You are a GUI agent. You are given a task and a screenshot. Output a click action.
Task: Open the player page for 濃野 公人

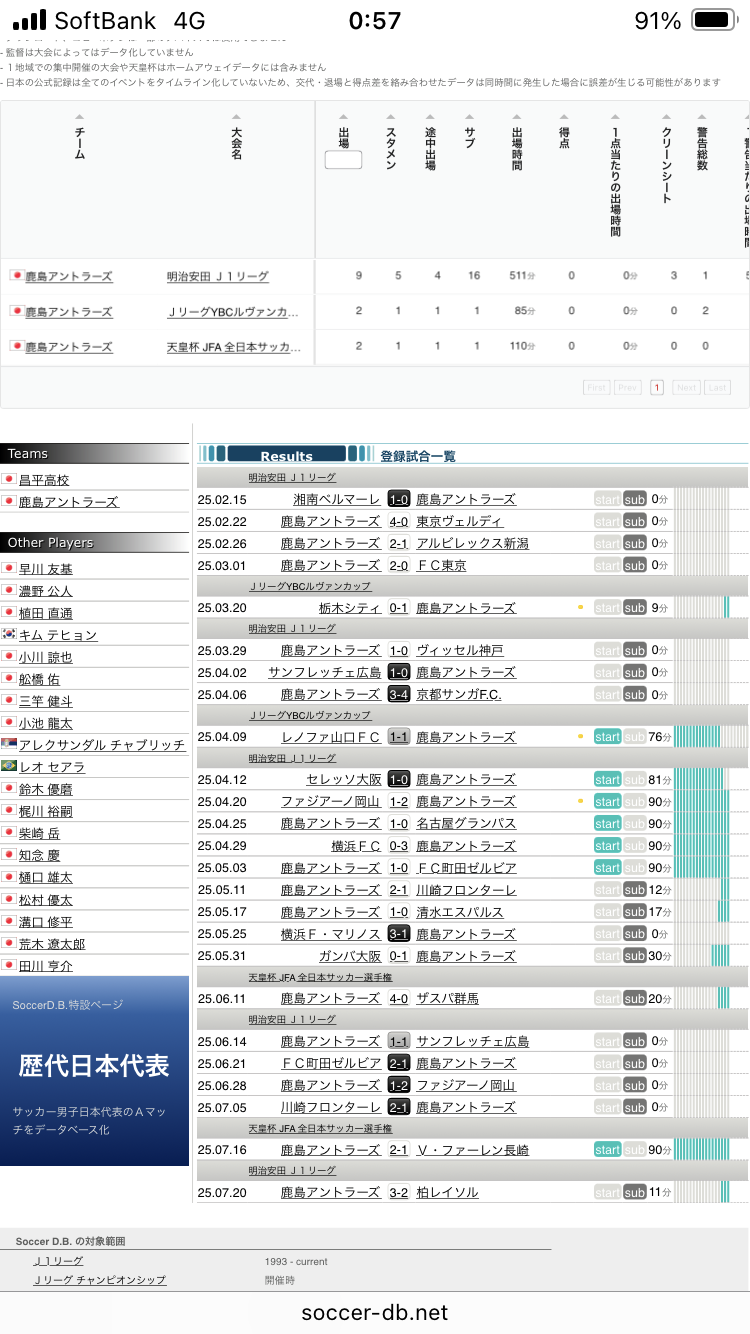click(46, 591)
